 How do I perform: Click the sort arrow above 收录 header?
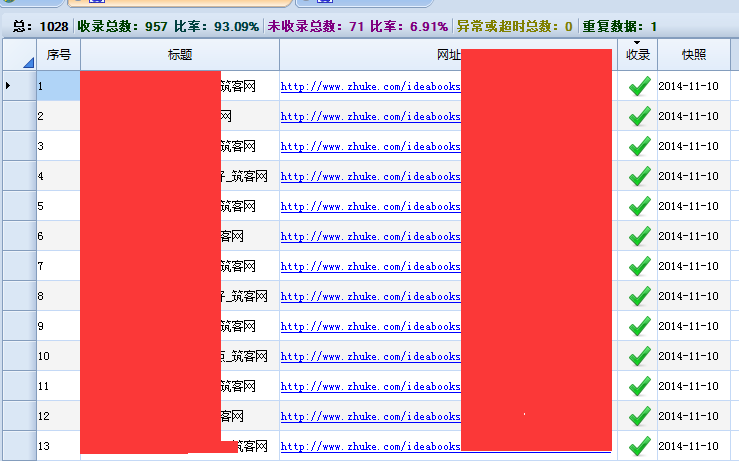coord(637,43)
